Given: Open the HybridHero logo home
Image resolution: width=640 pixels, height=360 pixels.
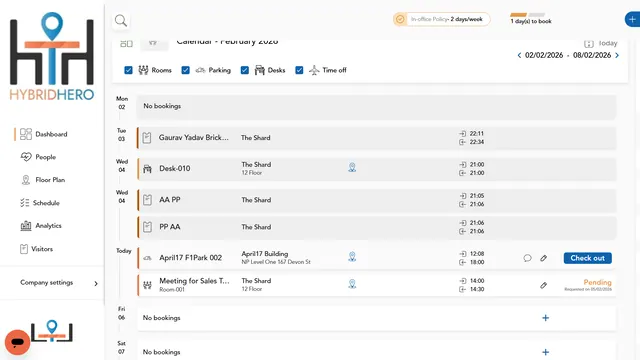Looking at the screenshot, I should [52, 56].
